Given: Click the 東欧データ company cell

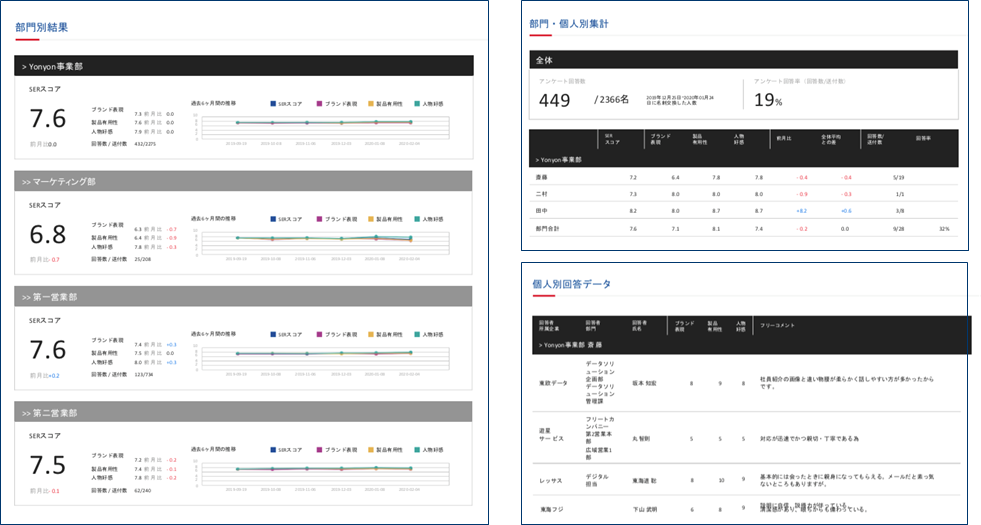Looking at the screenshot, I should tap(553, 383).
